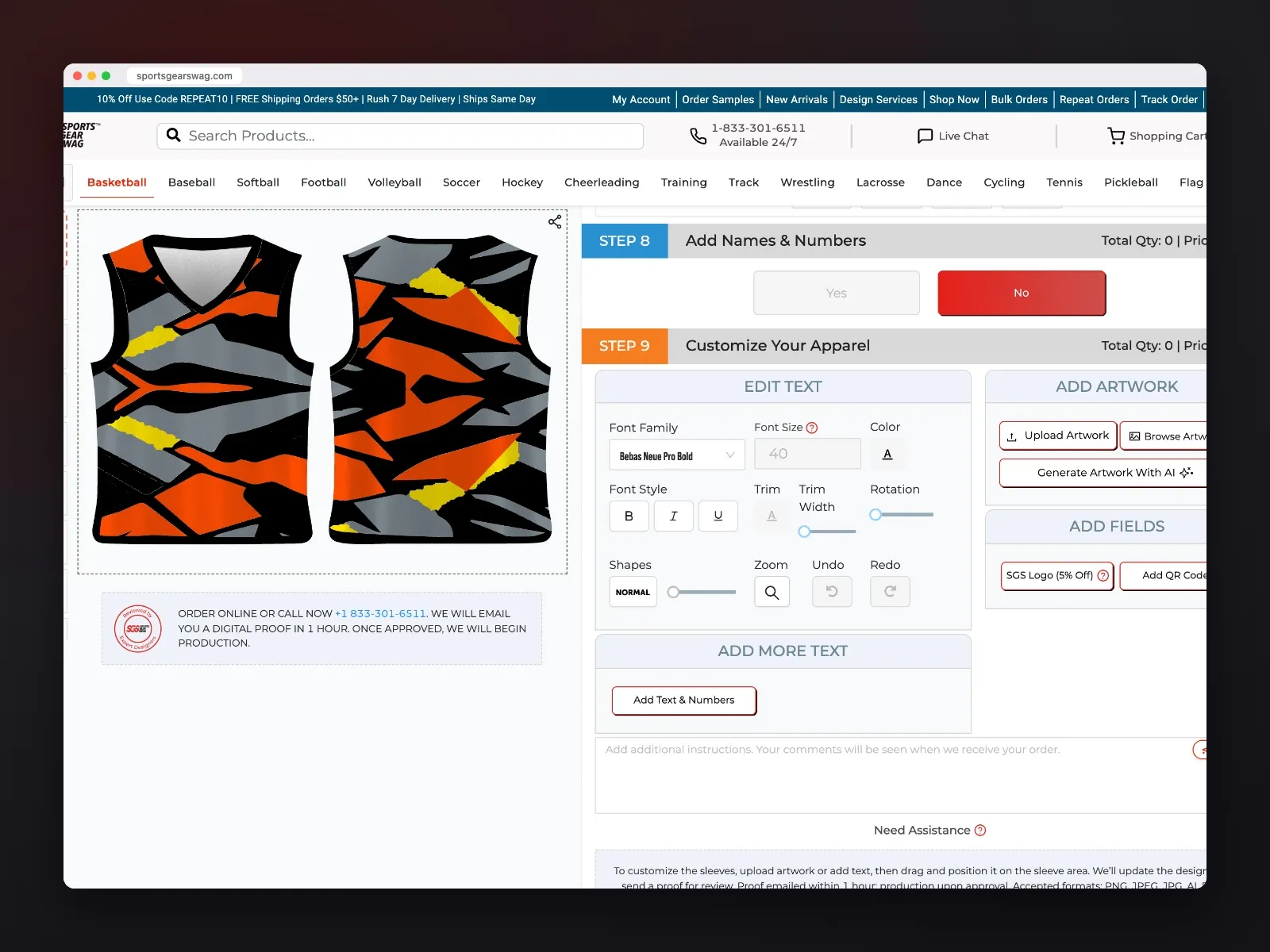Click the search magnifier icon
The image size is (1270, 952).
[x=174, y=136]
